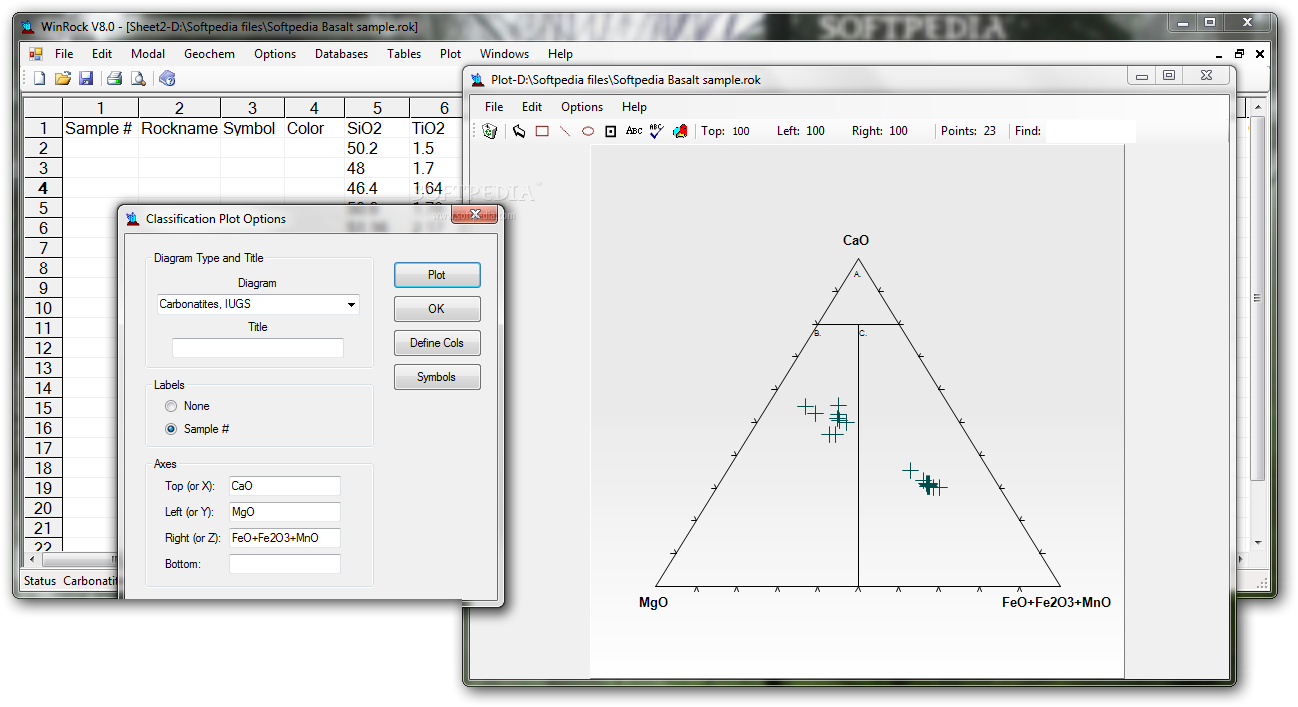
Task: Click the Help book icon in WinRock toolbar
Action: 167,78
